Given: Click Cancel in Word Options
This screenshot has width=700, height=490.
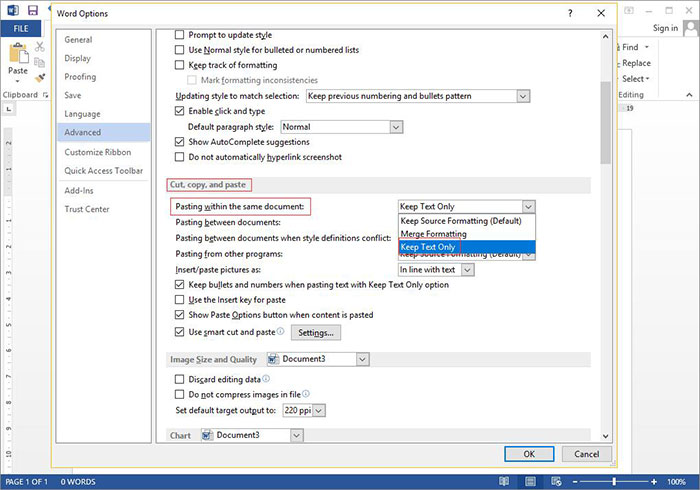Looking at the screenshot, I should tap(587, 454).
